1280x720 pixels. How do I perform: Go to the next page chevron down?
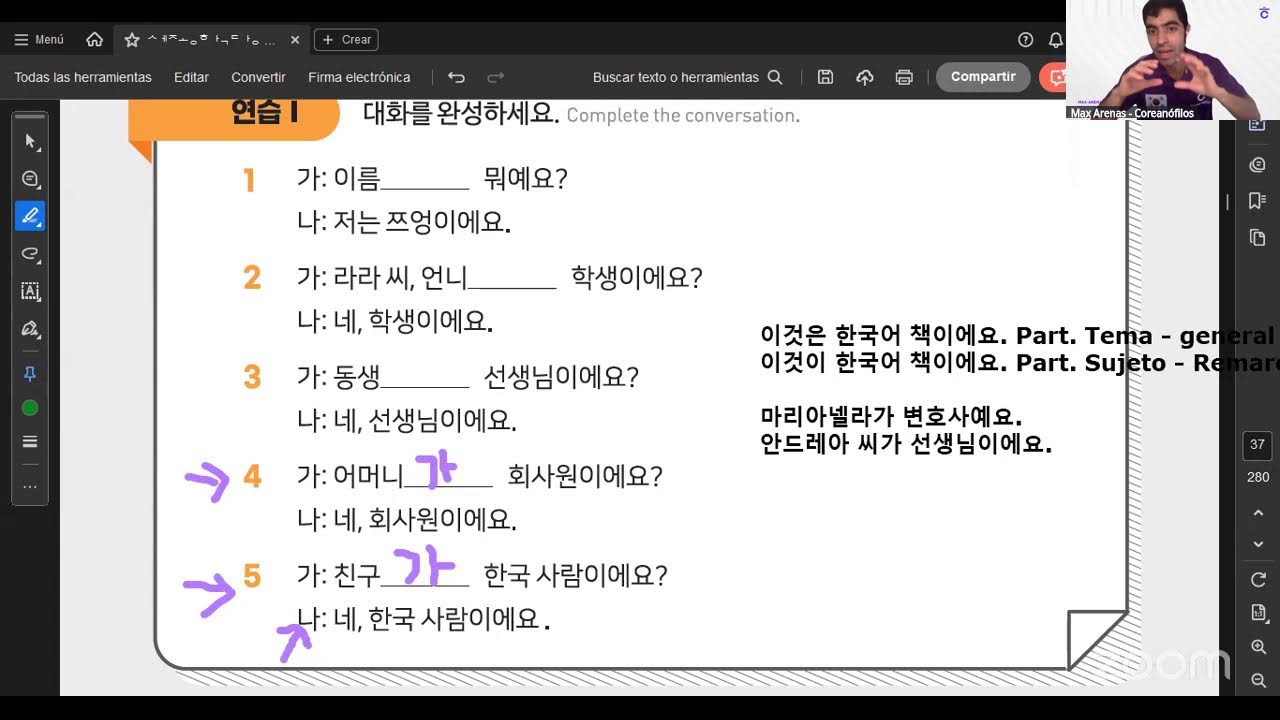pos(1258,545)
